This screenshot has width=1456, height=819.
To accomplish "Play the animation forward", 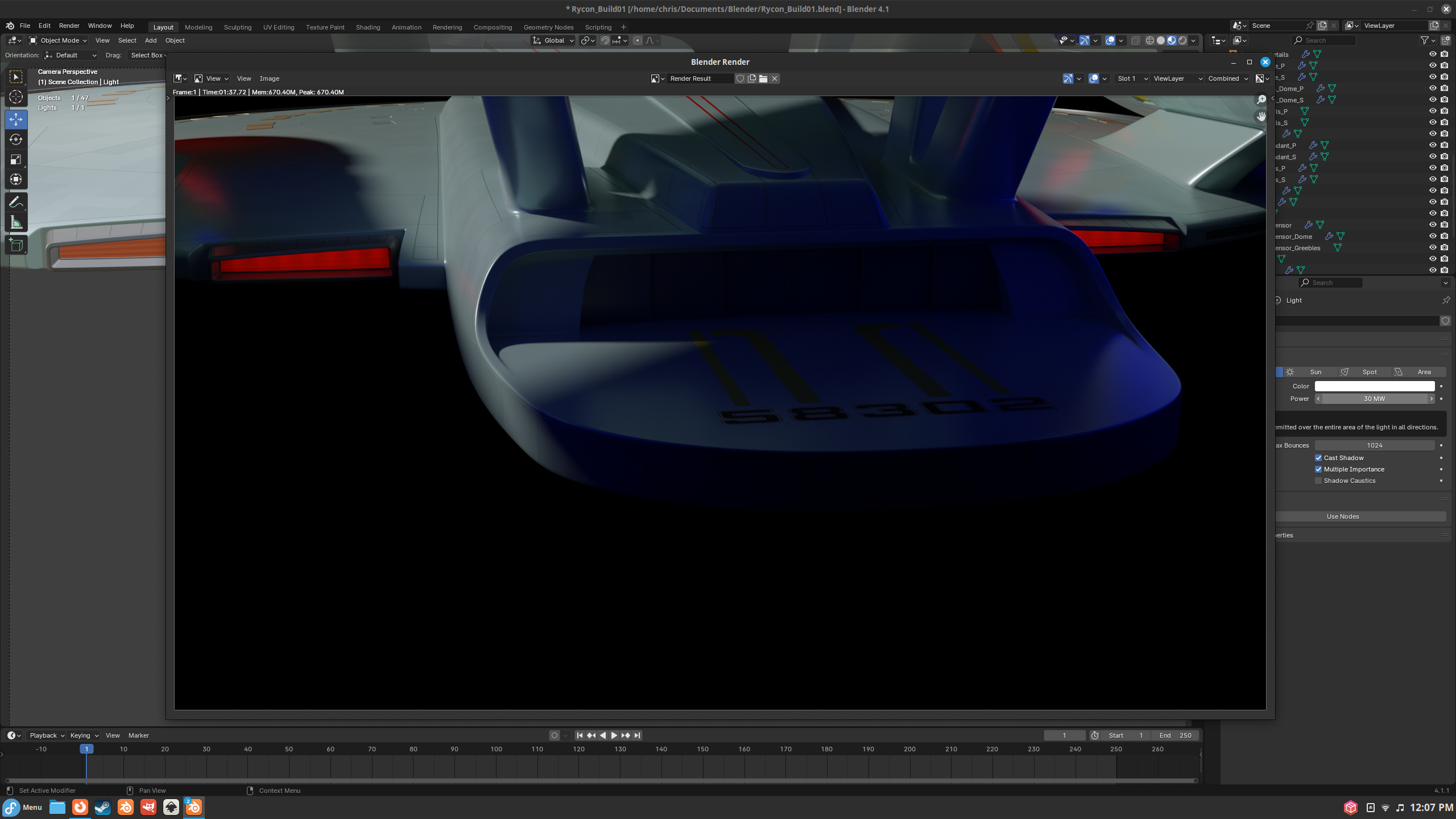I will pyautogui.click(x=614, y=735).
